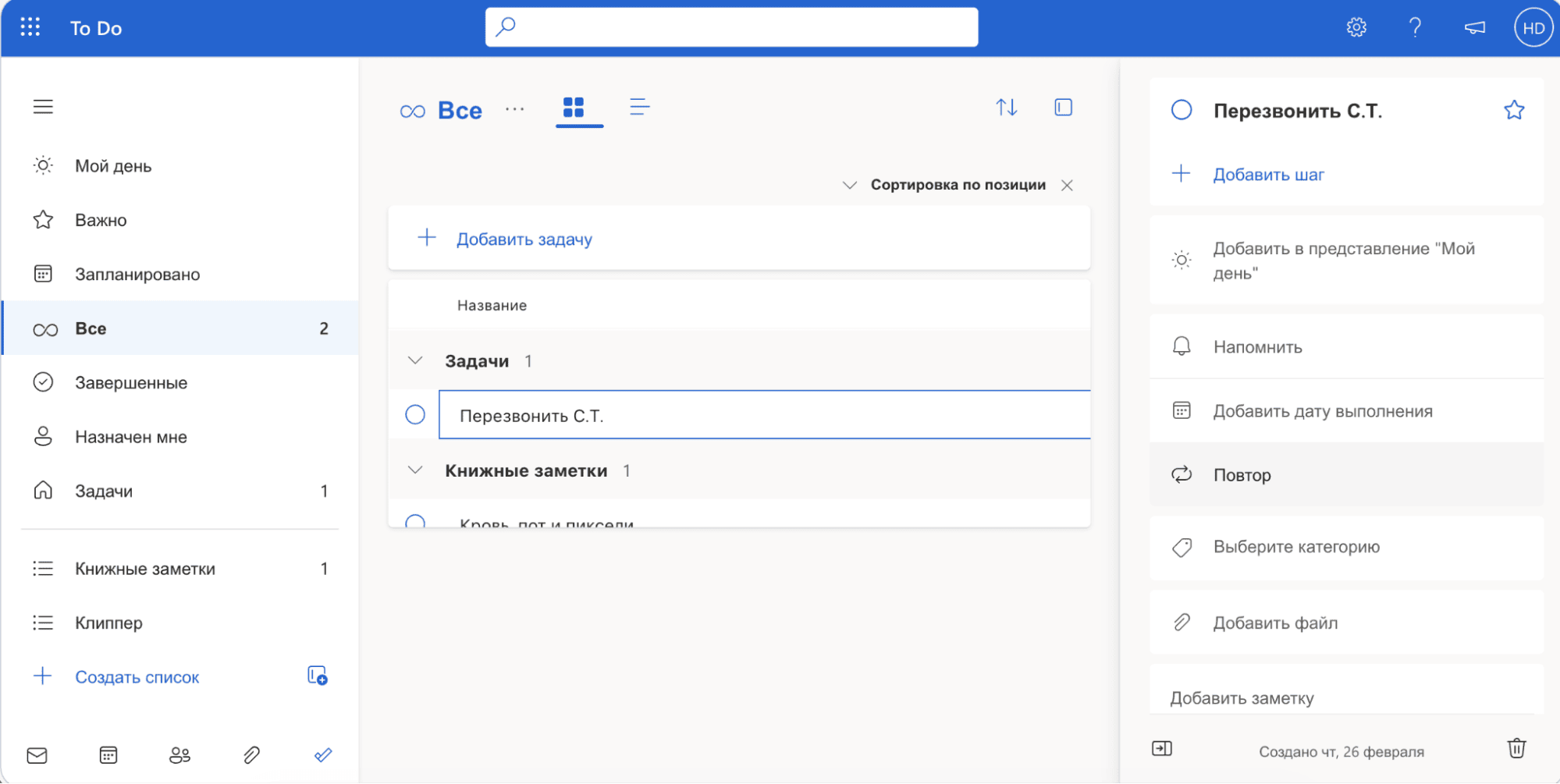Click the trash icon to delete task
This screenshot has height=784, width=1560.
(x=1516, y=748)
